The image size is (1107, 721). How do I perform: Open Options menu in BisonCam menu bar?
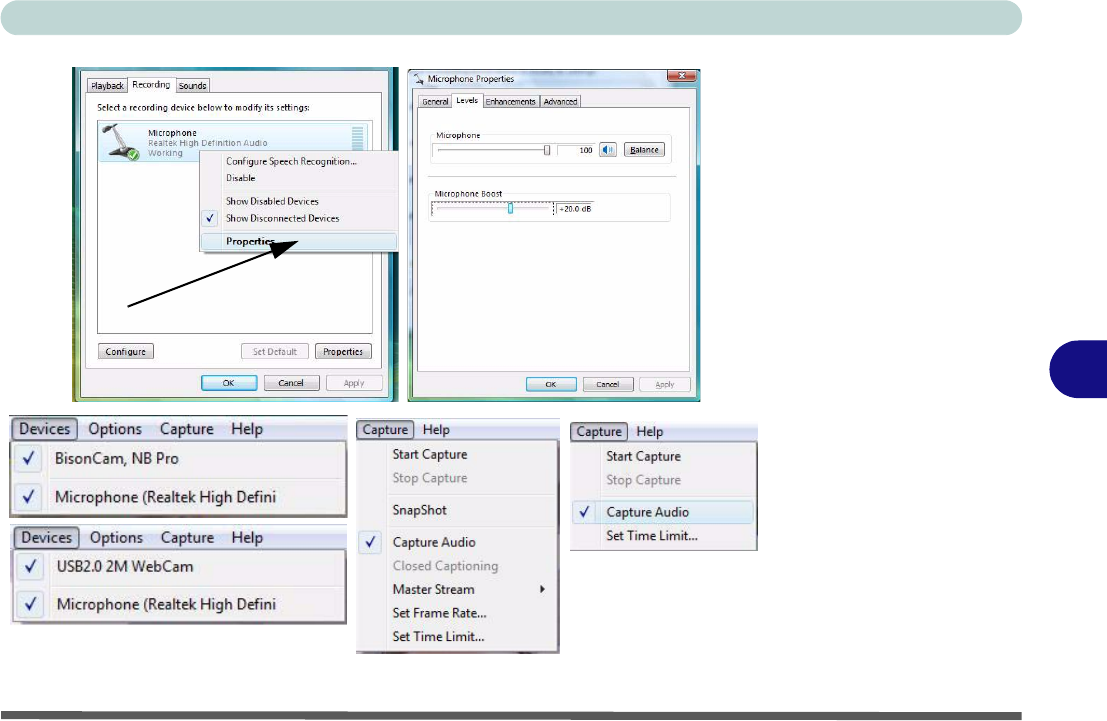(x=115, y=429)
